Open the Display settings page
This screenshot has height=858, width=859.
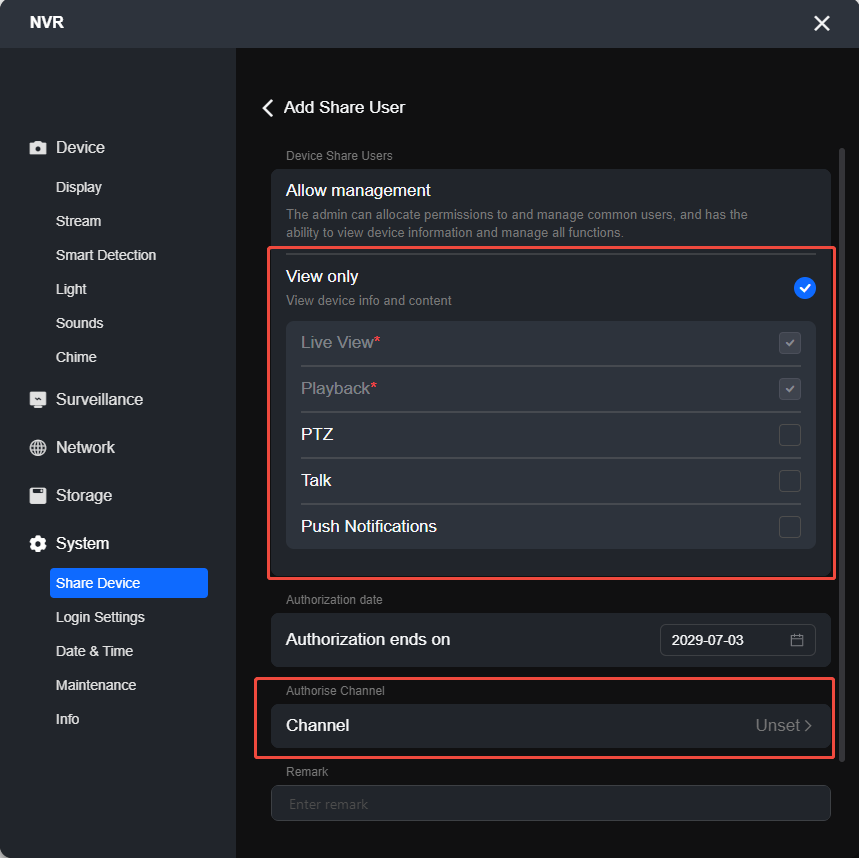pyautogui.click(x=79, y=187)
